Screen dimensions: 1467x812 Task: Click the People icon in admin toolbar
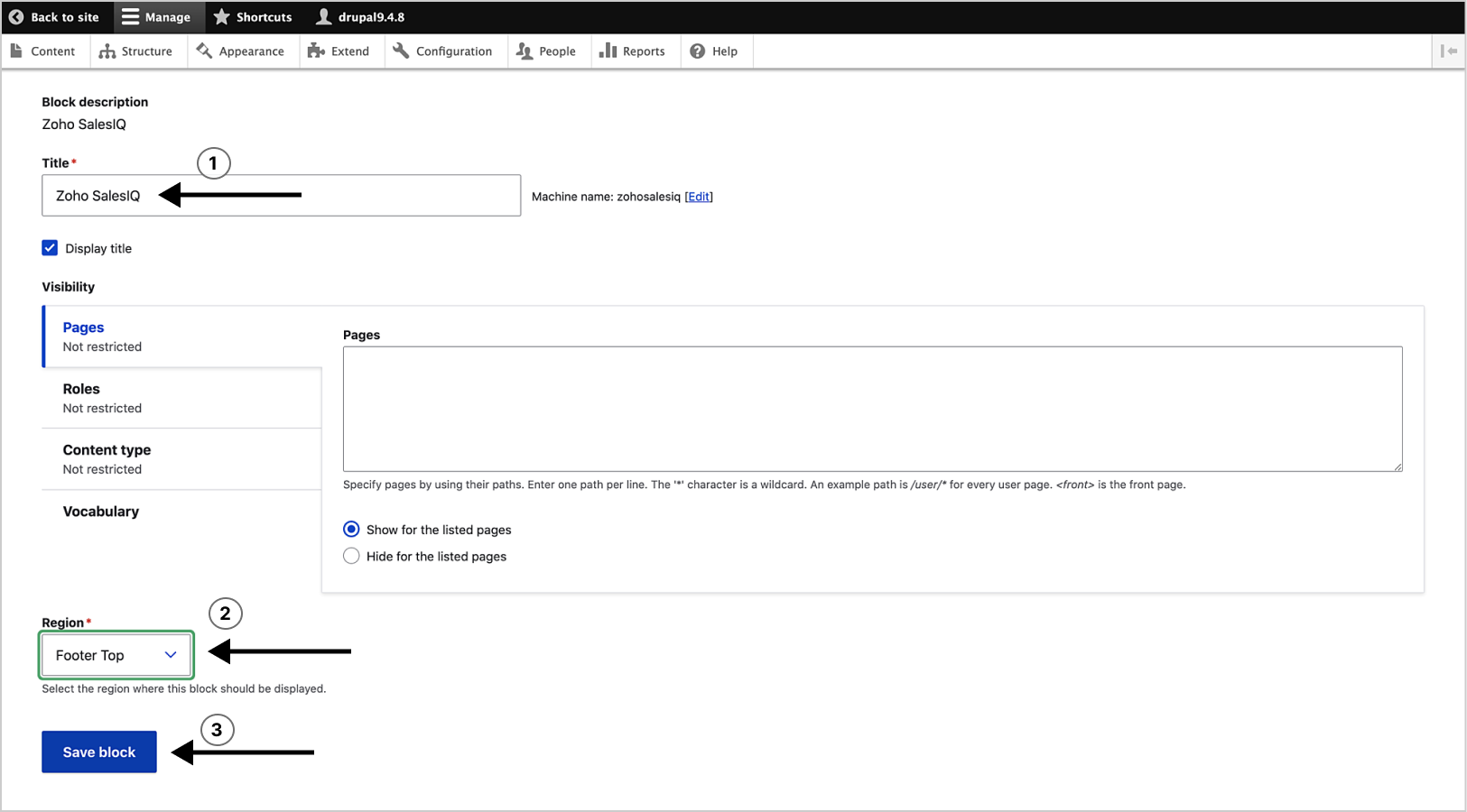[525, 51]
